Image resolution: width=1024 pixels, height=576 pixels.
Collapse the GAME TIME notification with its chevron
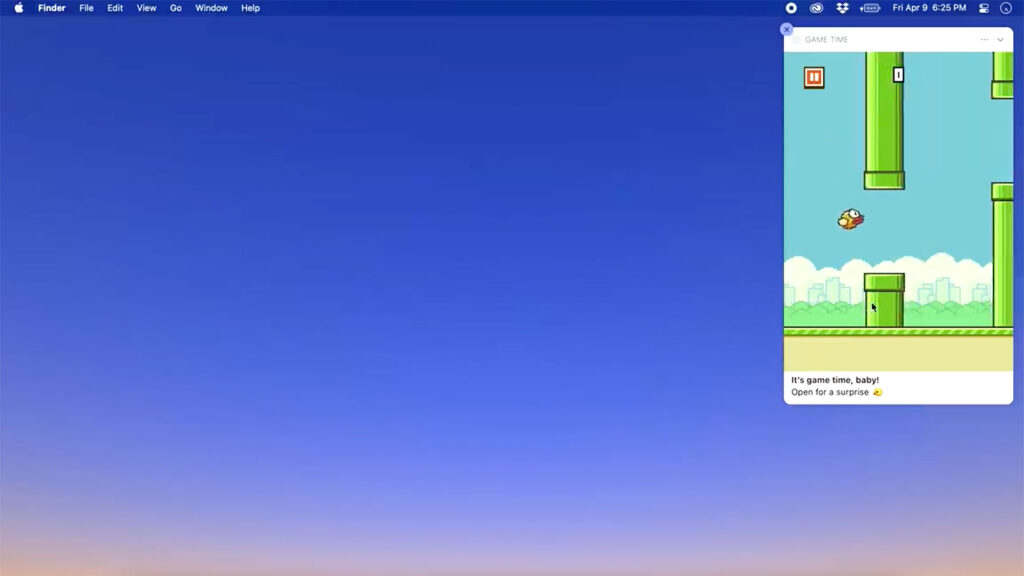[x=1000, y=40]
